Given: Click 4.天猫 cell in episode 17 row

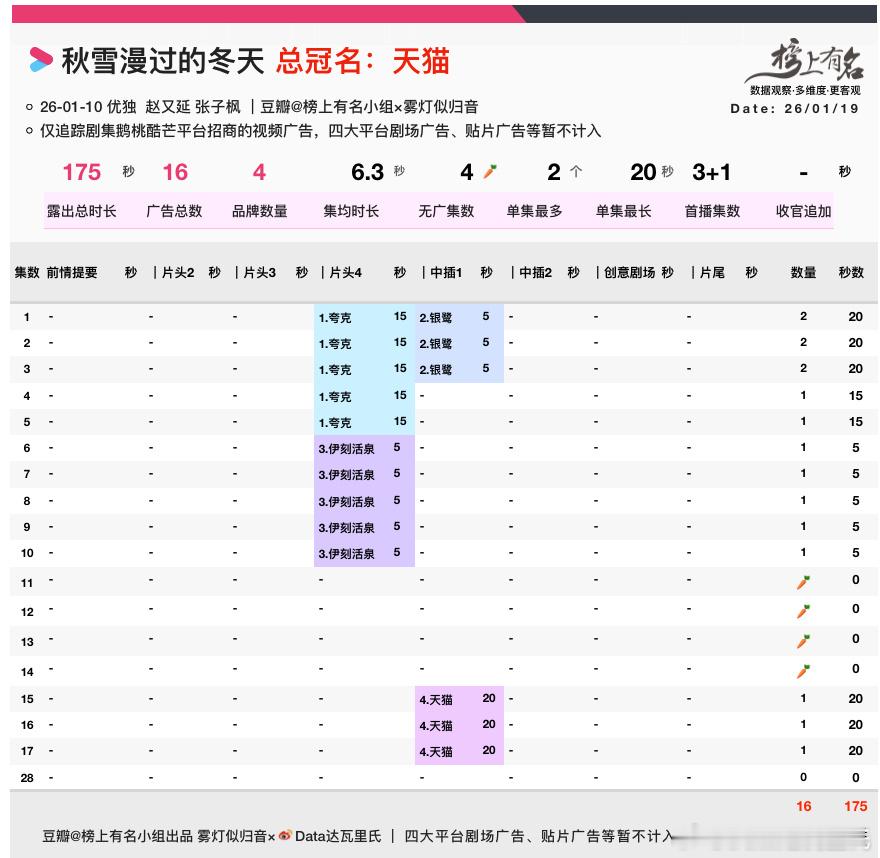Looking at the screenshot, I should (x=436, y=751).
